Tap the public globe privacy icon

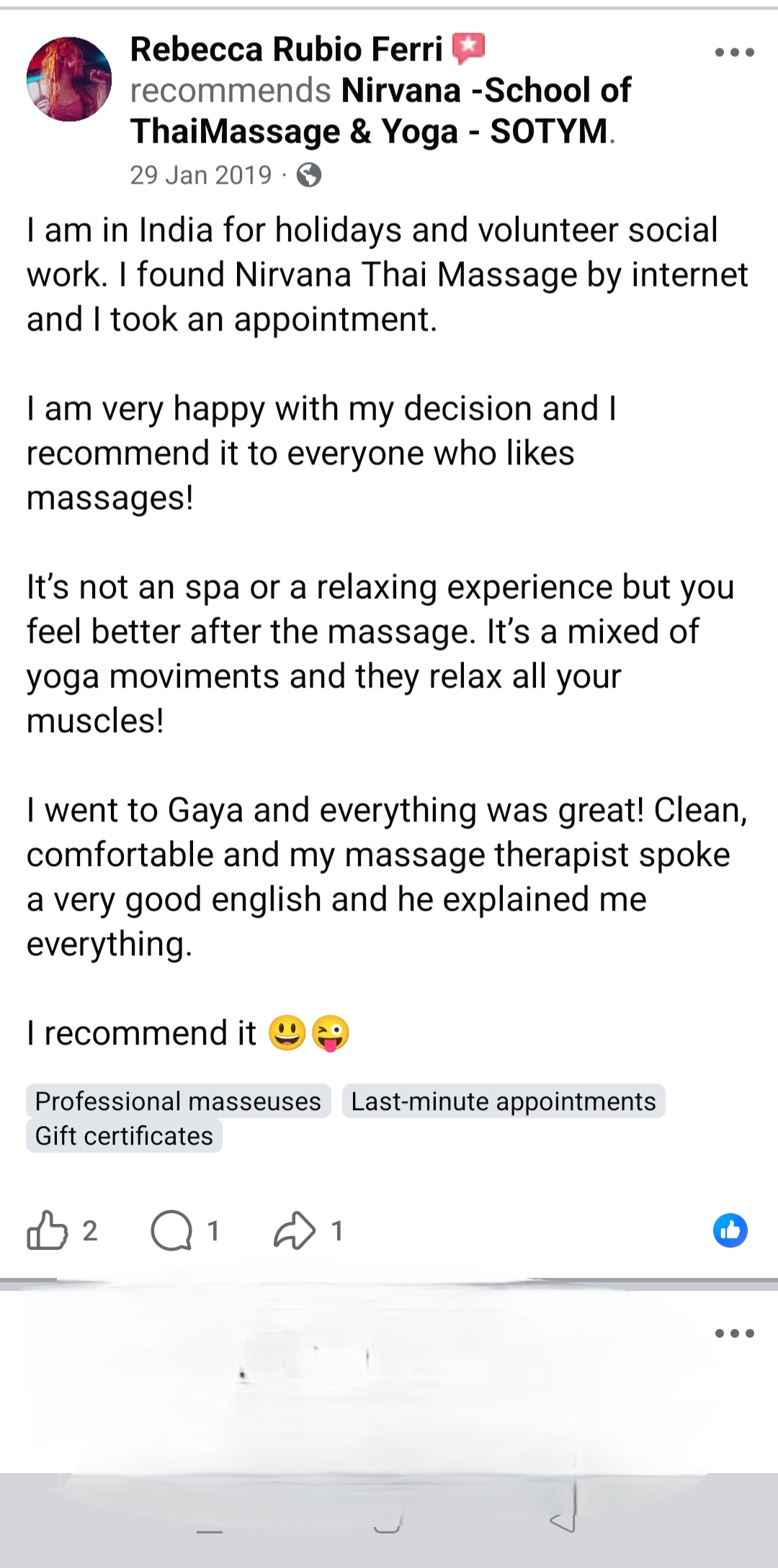point(309,175)
